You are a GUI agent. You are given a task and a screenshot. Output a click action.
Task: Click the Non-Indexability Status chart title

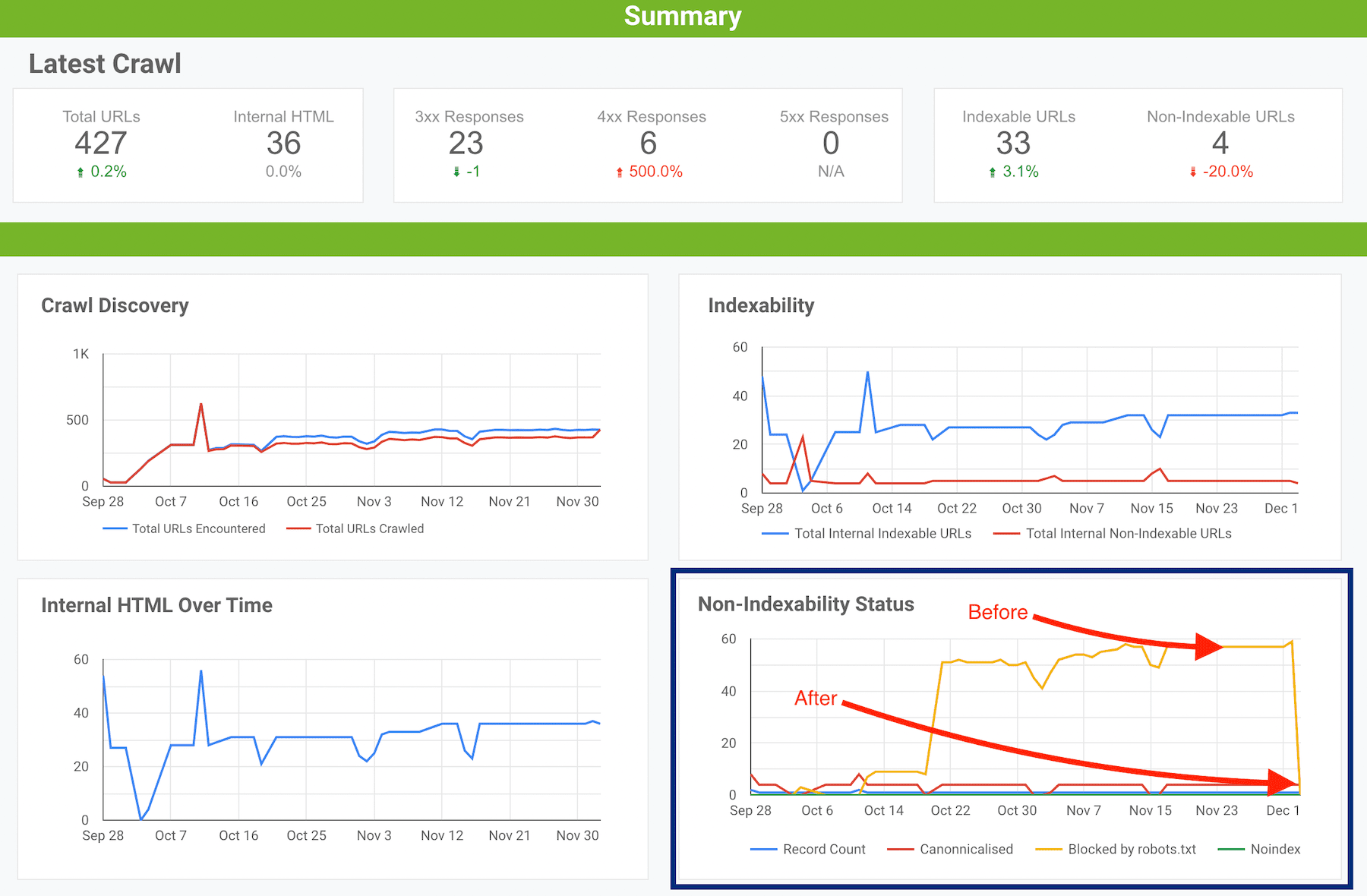(x=806, y=604)
